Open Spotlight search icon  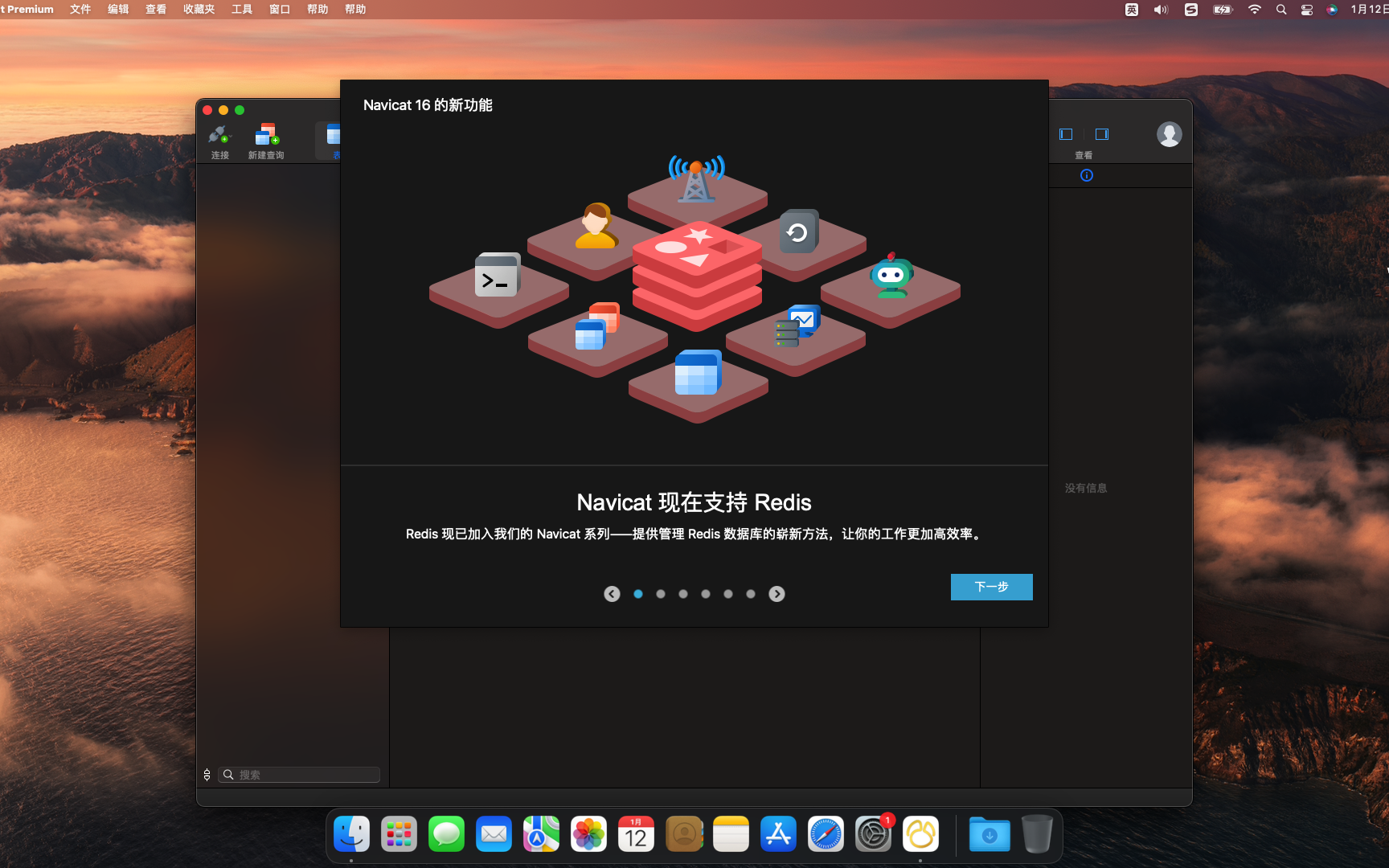1281,10
